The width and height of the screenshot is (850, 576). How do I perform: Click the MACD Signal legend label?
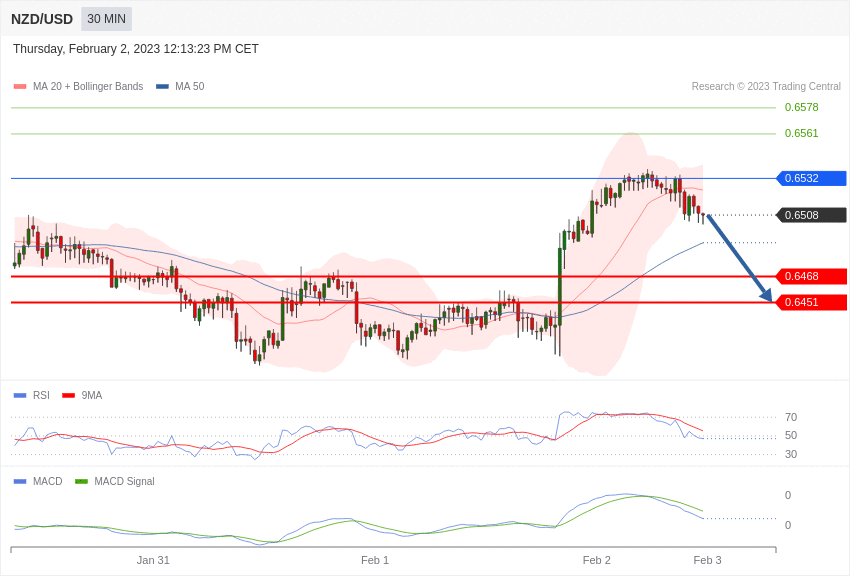[124, 481]
